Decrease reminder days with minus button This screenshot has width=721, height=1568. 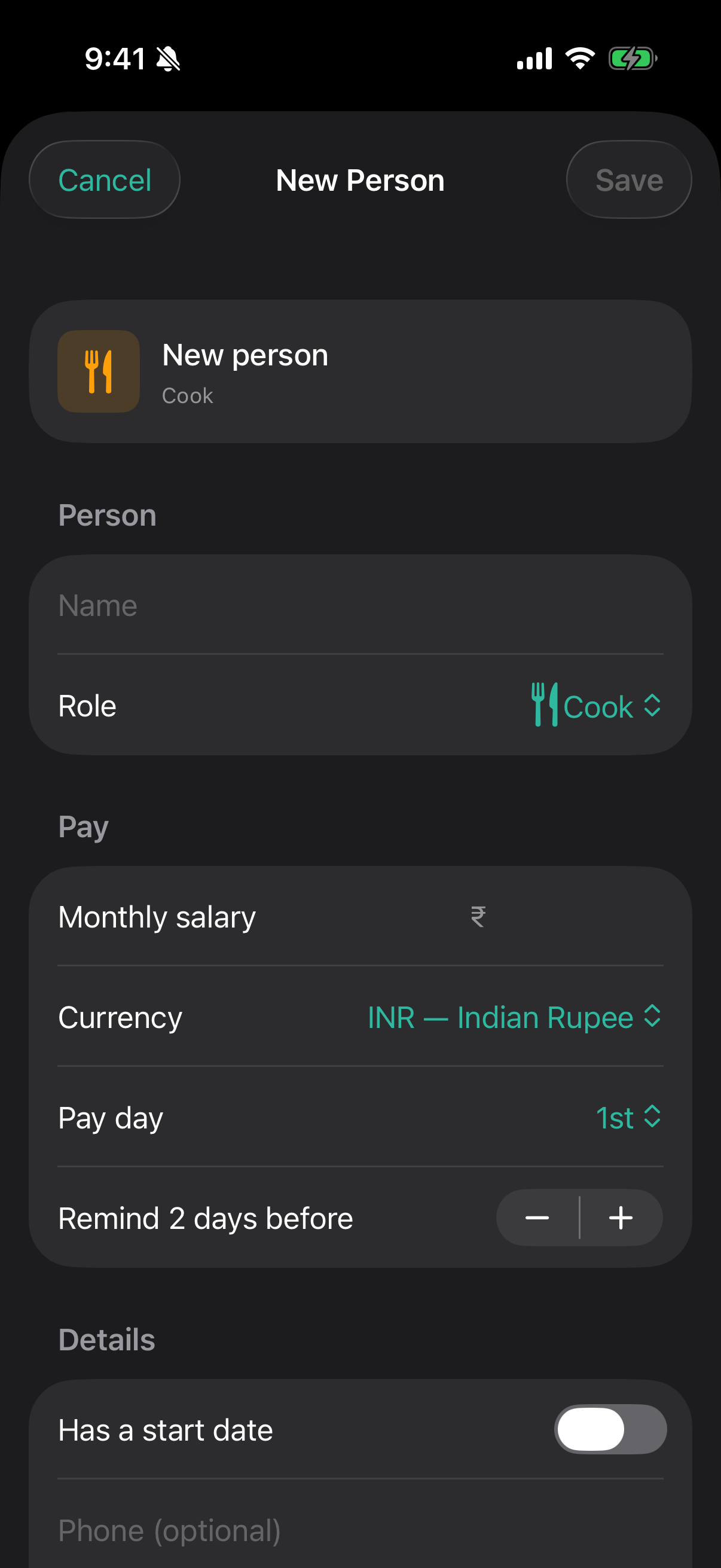[x=537, y=1218]
